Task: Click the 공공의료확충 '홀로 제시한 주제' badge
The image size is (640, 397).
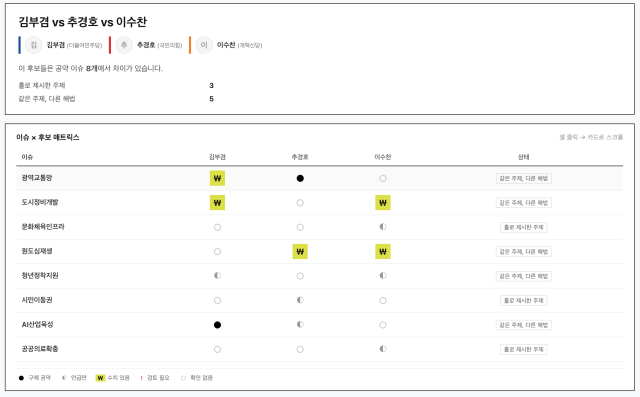Action: point(524,350)
